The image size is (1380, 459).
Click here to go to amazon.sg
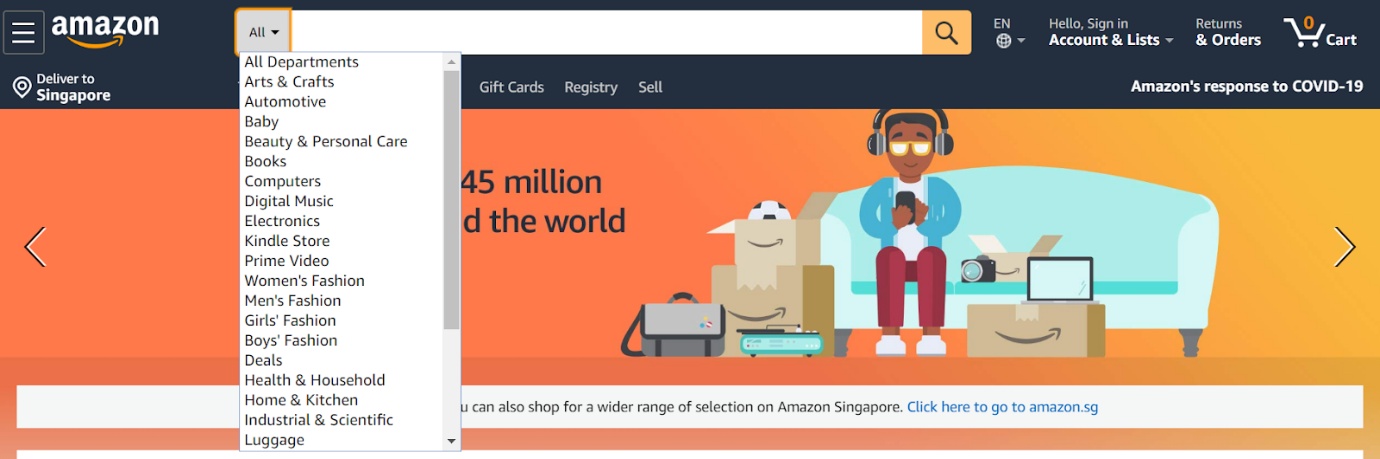point(1002,407)
